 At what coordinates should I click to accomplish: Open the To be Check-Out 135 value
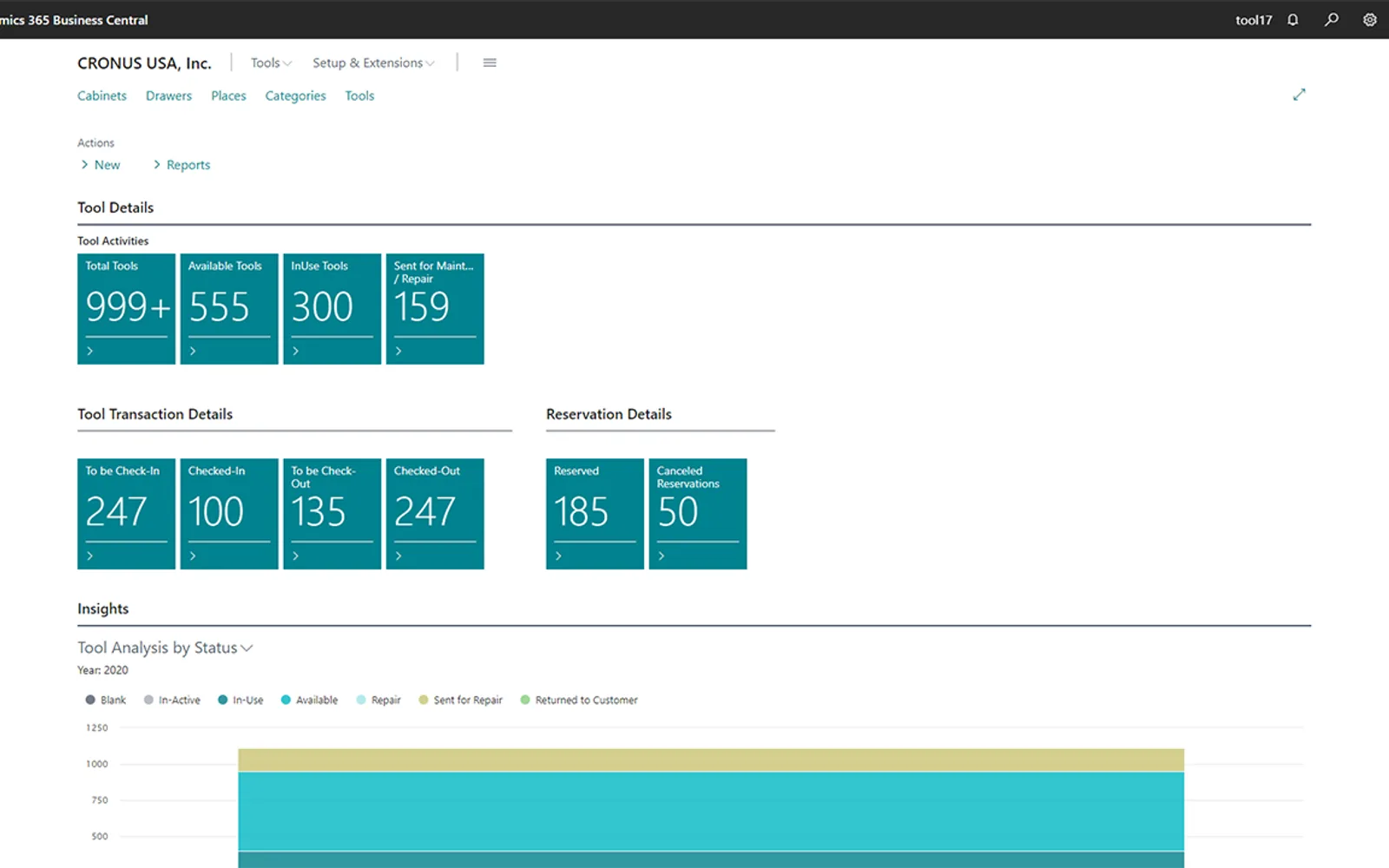coord(319,511)
